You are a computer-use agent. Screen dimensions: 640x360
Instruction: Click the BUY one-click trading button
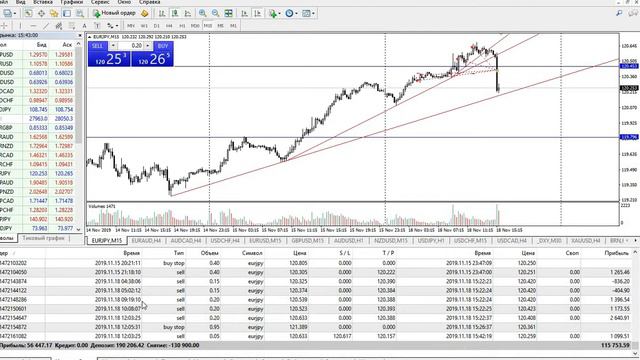[163, 46]
